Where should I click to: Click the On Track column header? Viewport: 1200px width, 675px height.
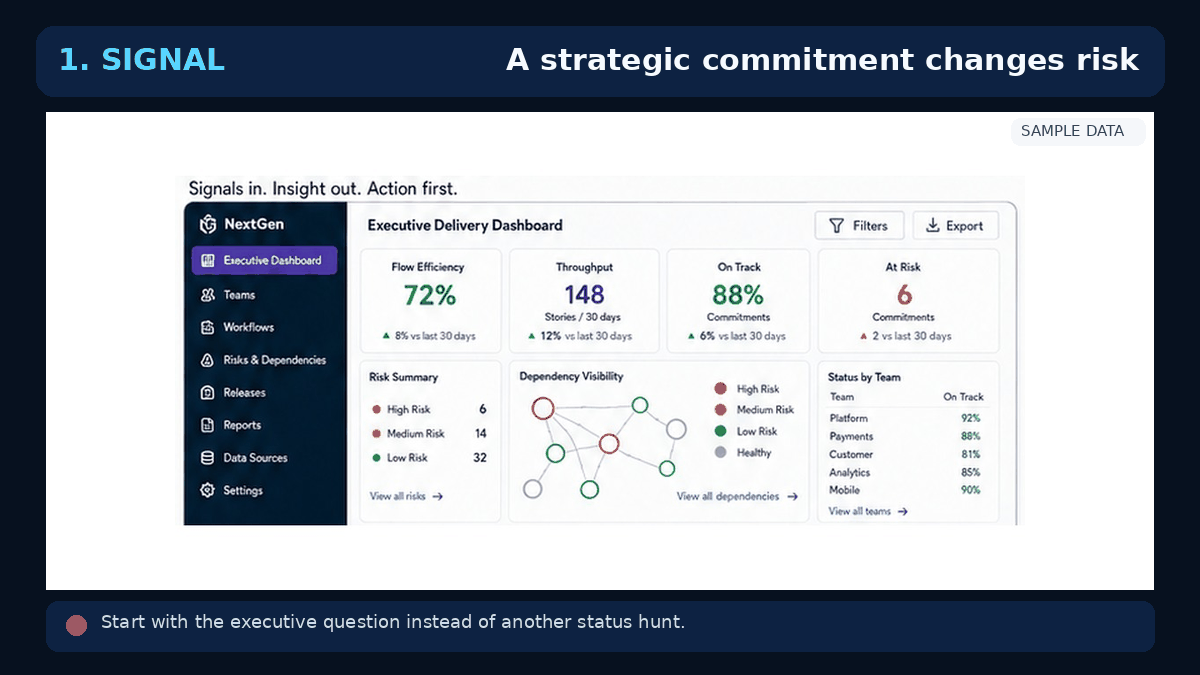click(964, 397)
